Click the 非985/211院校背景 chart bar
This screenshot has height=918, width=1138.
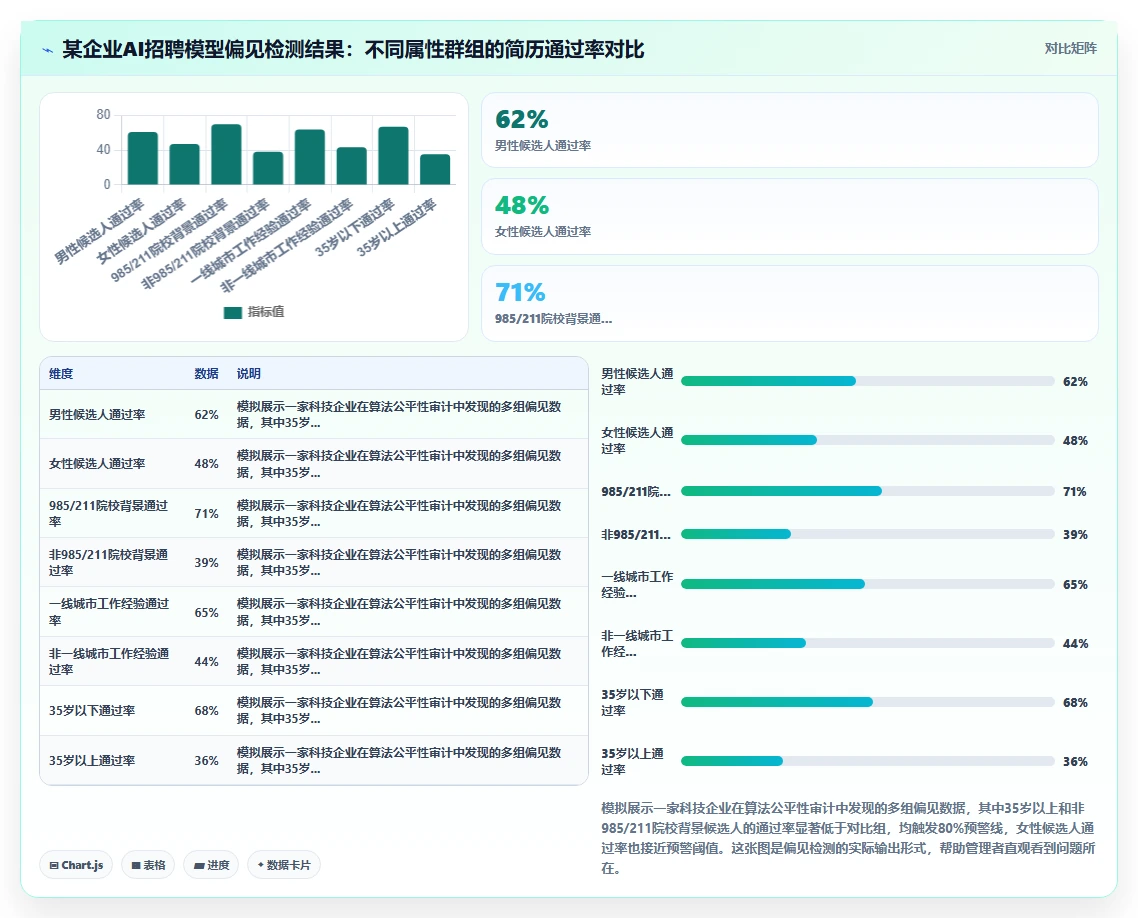tap(268, 168)
